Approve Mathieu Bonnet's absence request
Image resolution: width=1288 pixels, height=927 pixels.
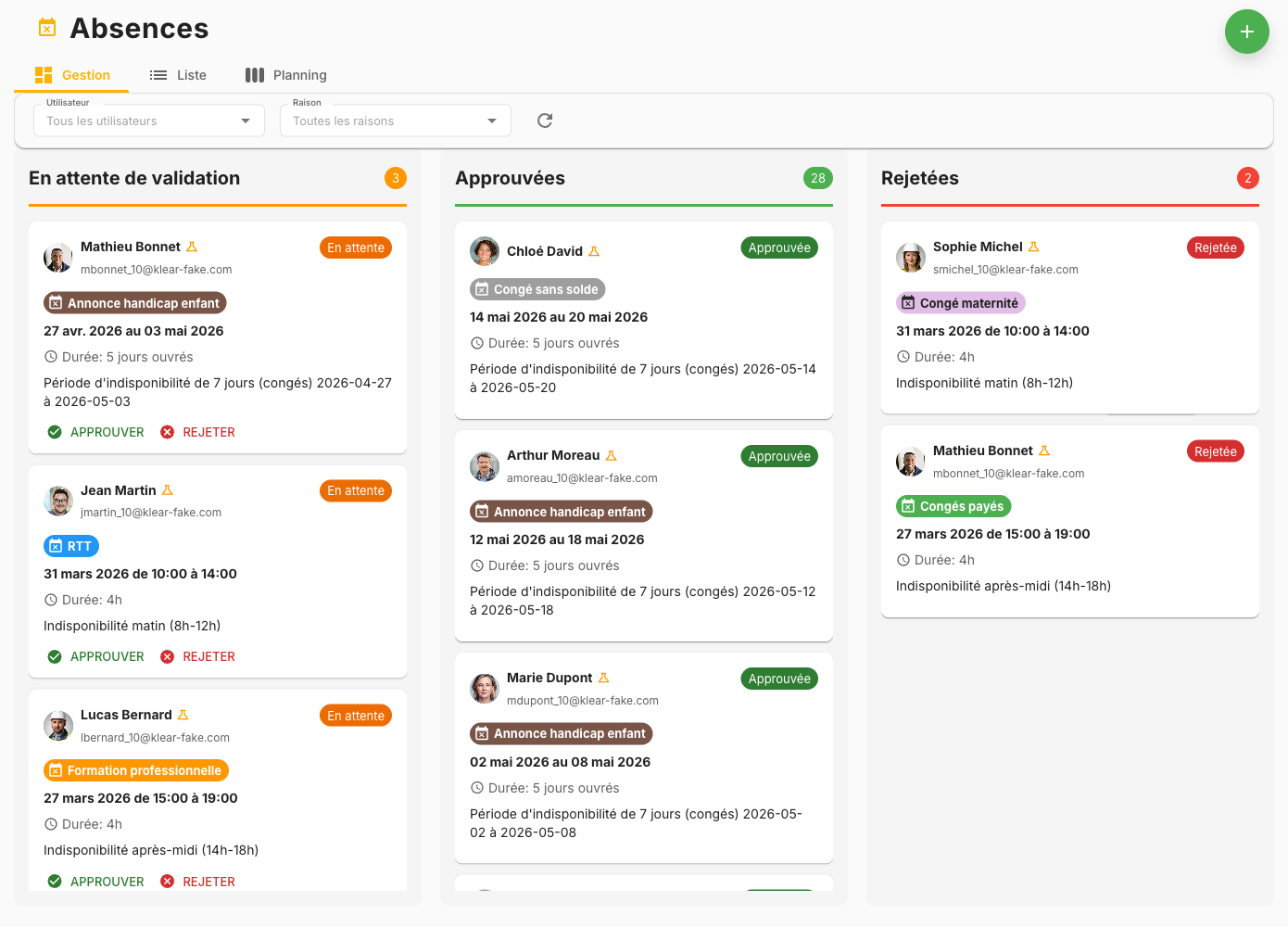point(96,432)
